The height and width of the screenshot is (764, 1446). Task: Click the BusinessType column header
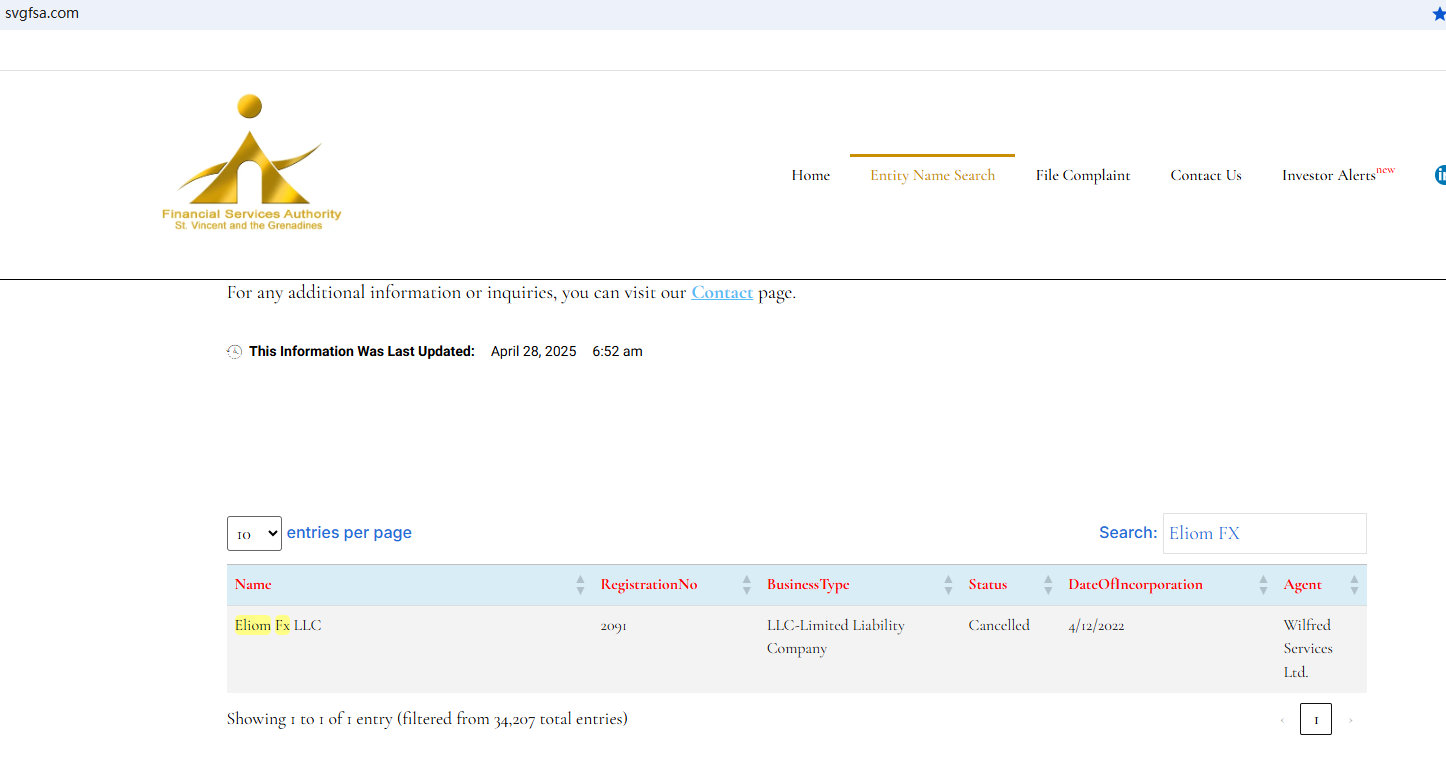(860, 585)
